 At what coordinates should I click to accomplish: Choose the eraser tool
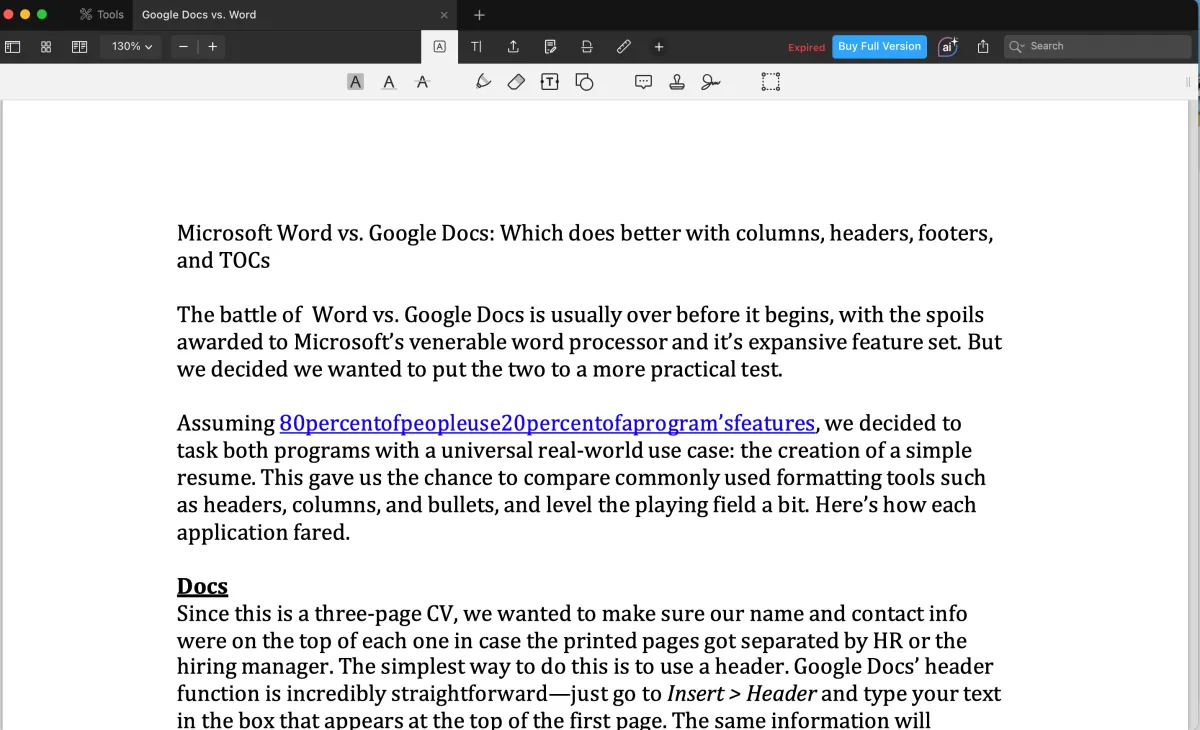516,82
